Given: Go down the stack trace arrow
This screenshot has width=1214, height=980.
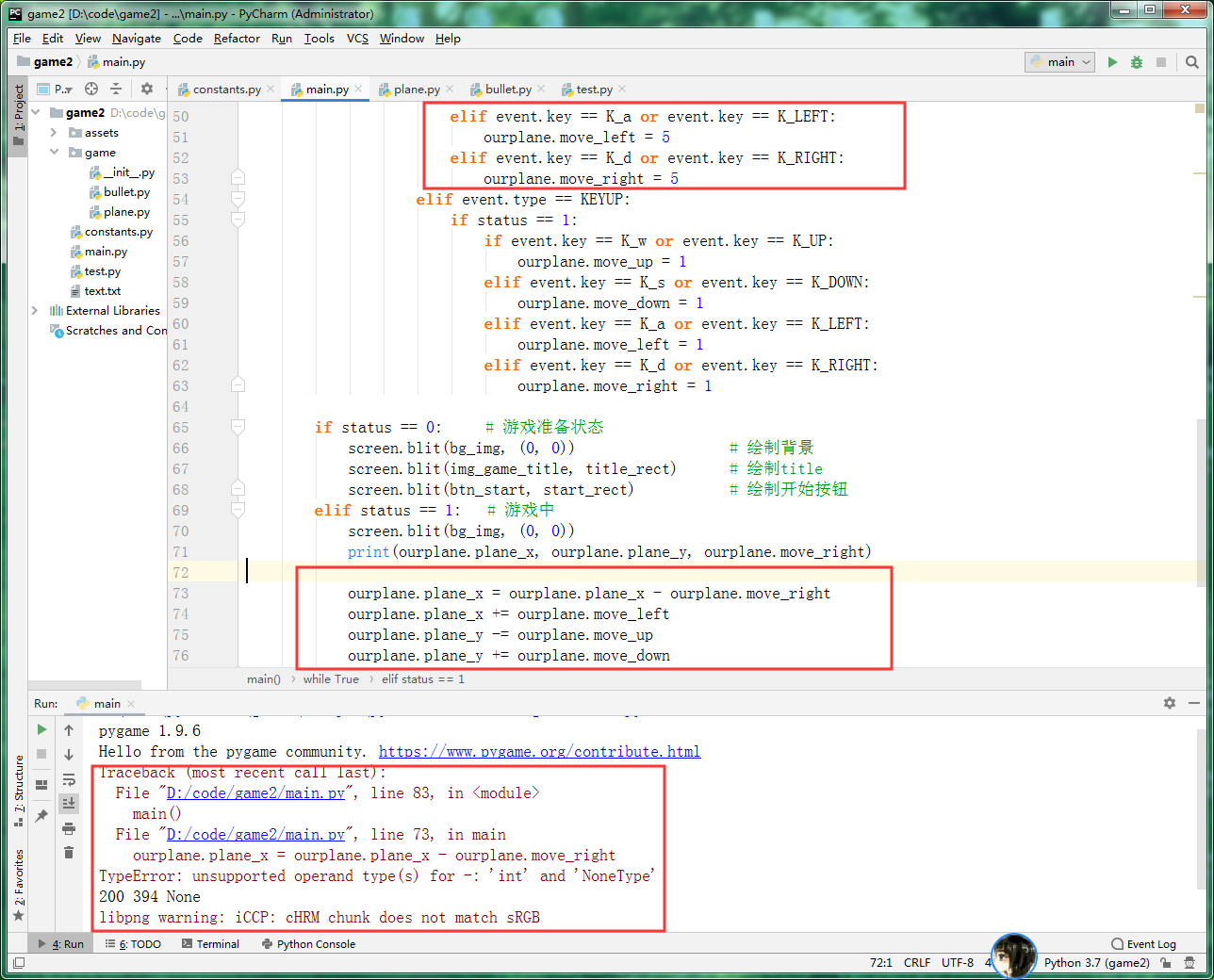Looking at the screenshot, I should (x=69, y=755).
